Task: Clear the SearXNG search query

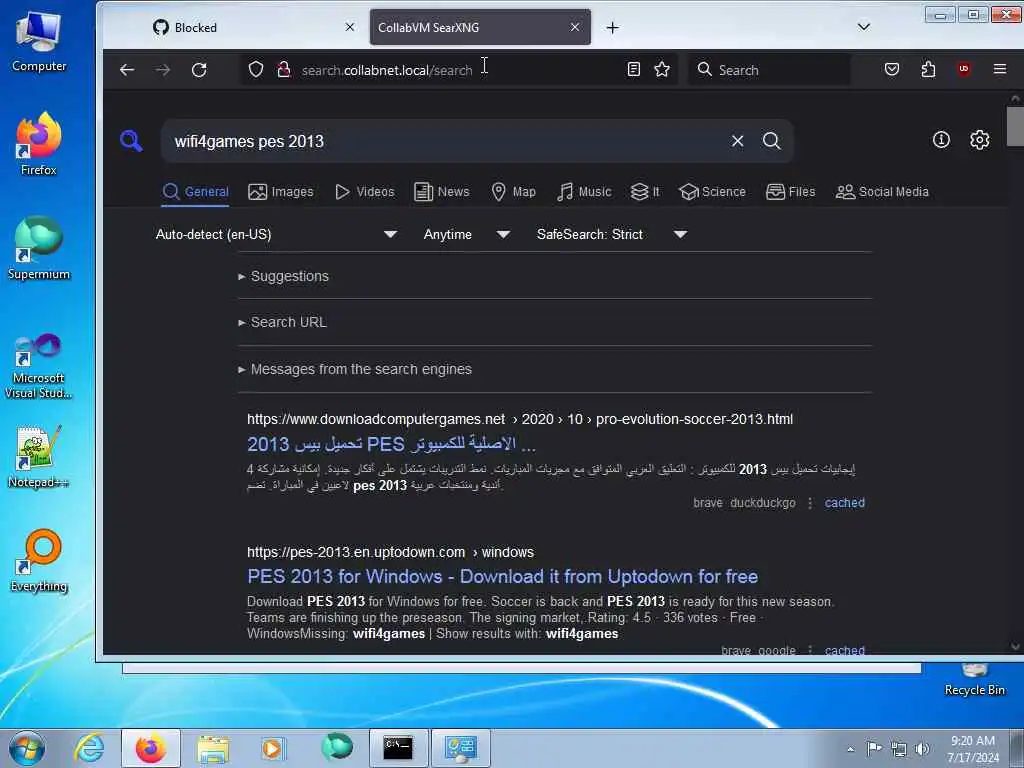Action: [737, 141]
